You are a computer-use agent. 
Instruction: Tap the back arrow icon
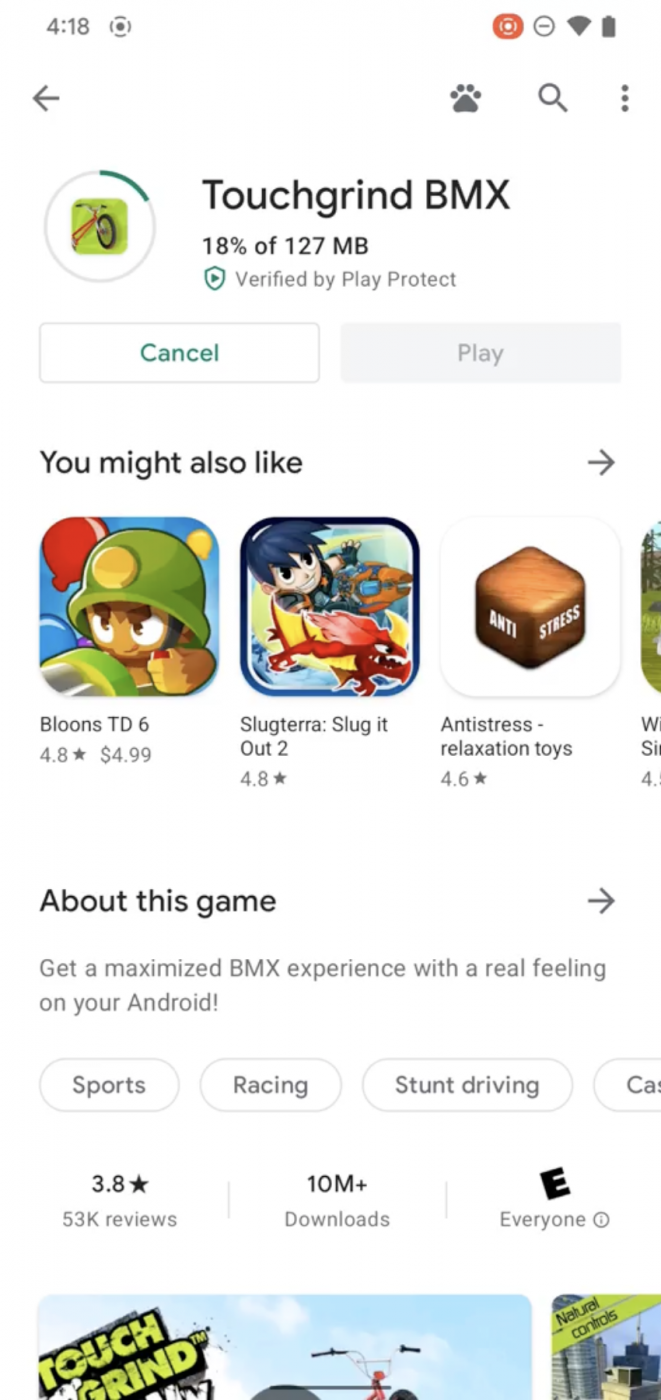coord(46,97)
